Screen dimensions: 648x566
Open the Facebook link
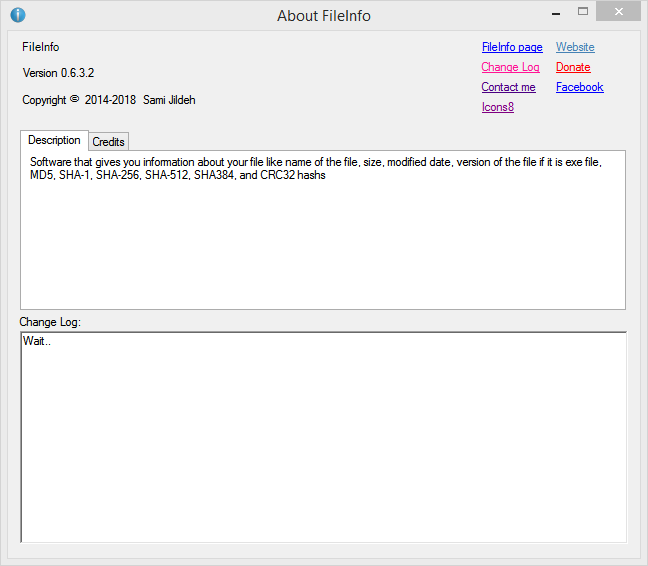coord(579,87)
